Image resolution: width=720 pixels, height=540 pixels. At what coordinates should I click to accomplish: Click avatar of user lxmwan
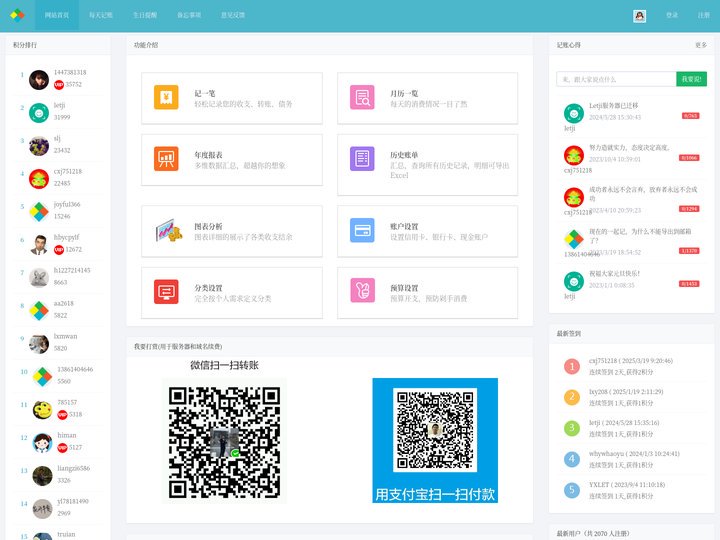coord(39,344)
